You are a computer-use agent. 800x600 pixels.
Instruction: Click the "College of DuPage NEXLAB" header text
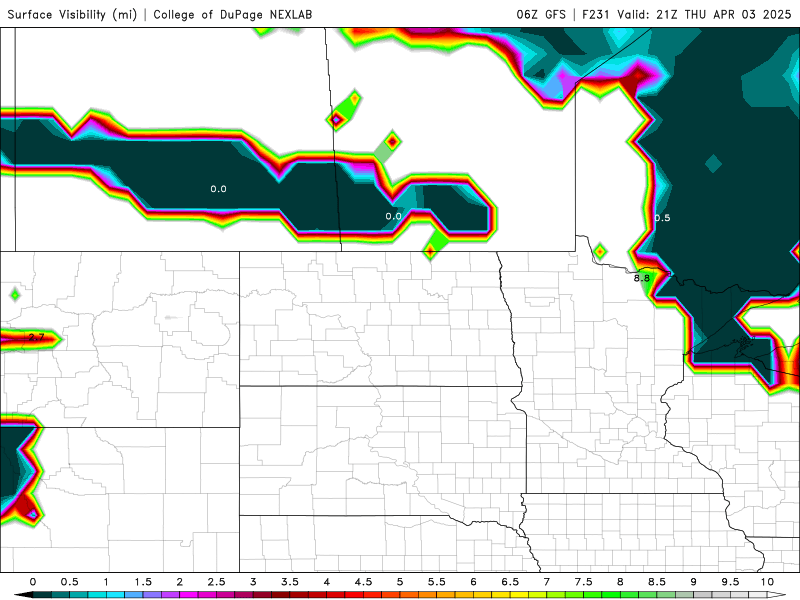click(x=233, y=14)
